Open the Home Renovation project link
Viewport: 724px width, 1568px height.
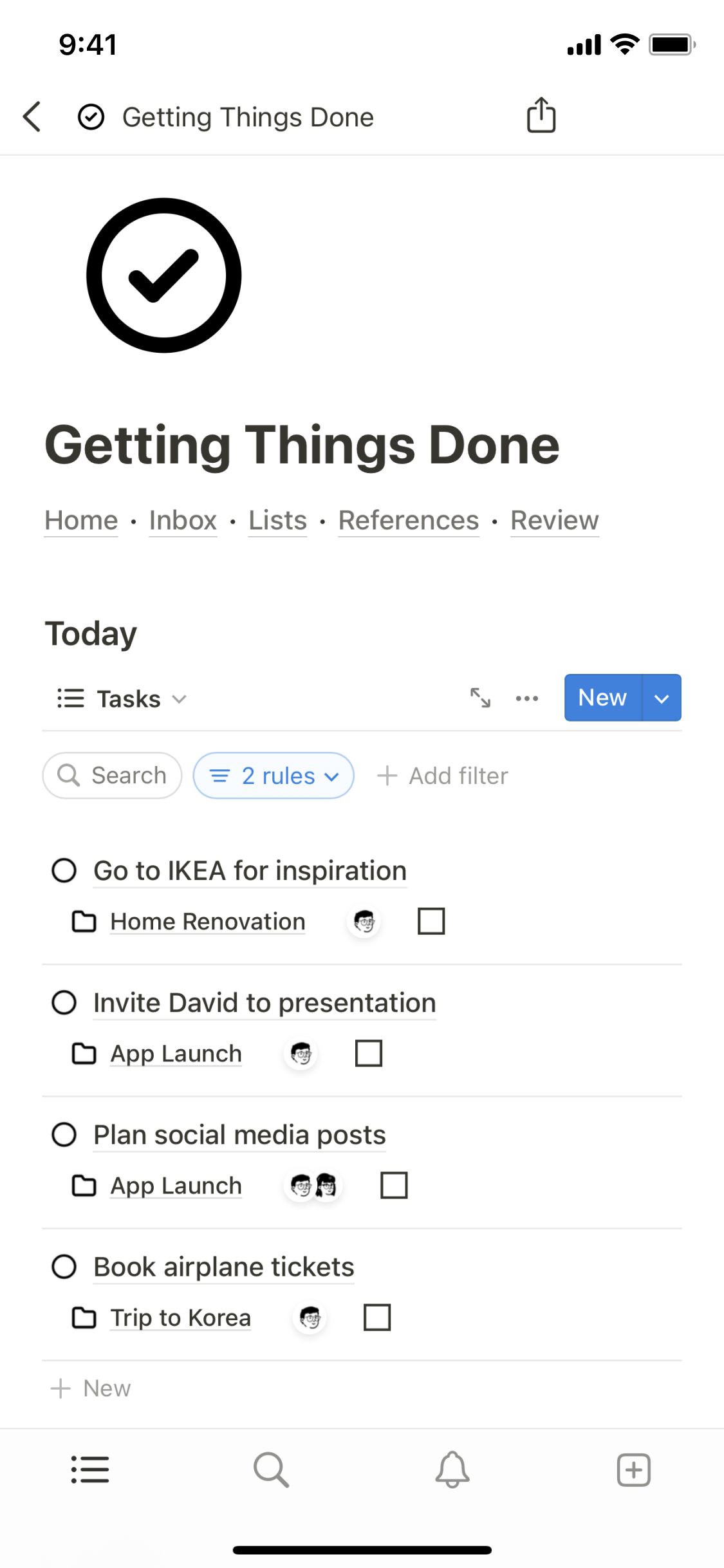207,922
